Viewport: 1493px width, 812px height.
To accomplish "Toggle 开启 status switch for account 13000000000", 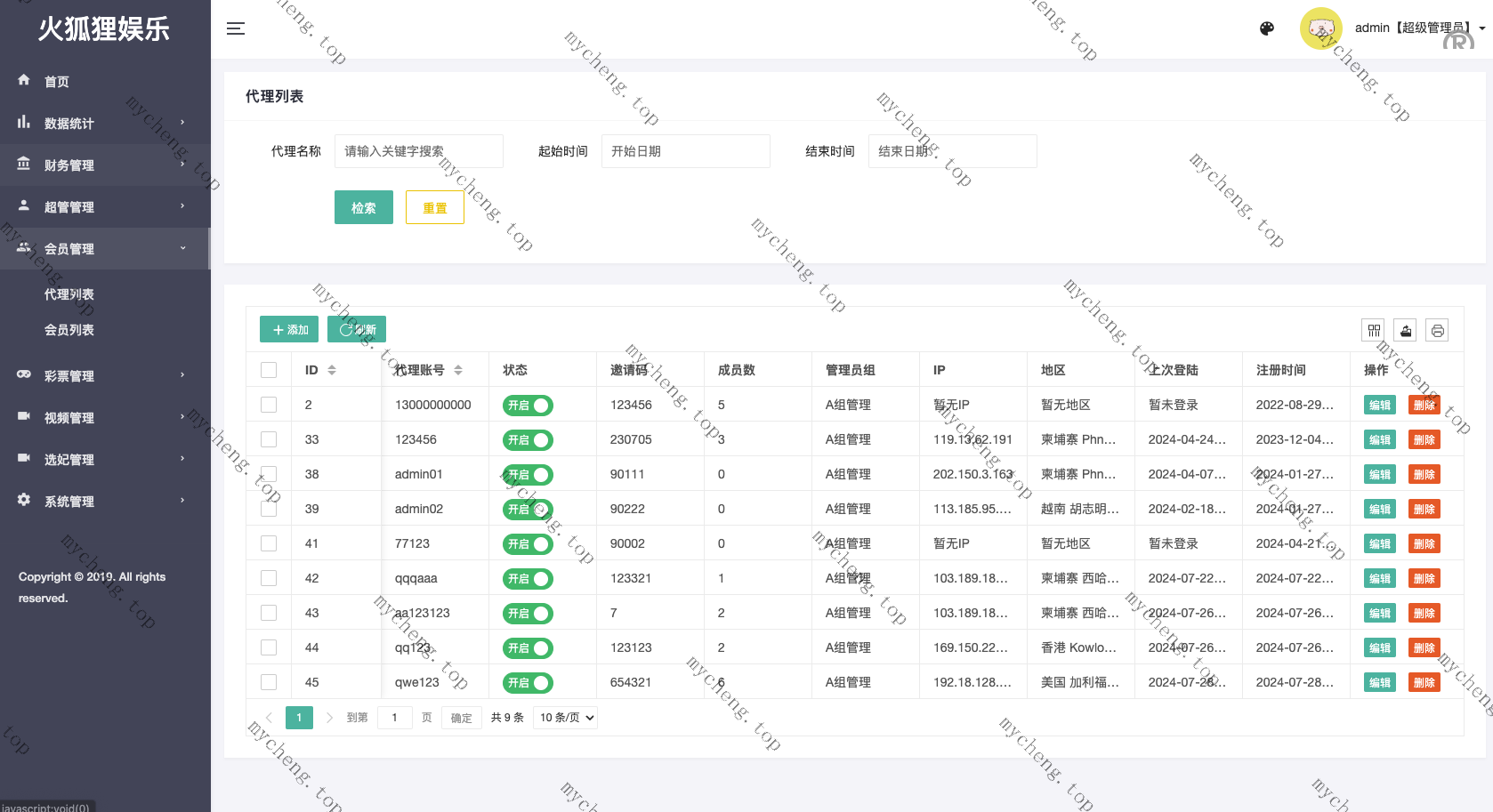I will (x=528, y=406).
